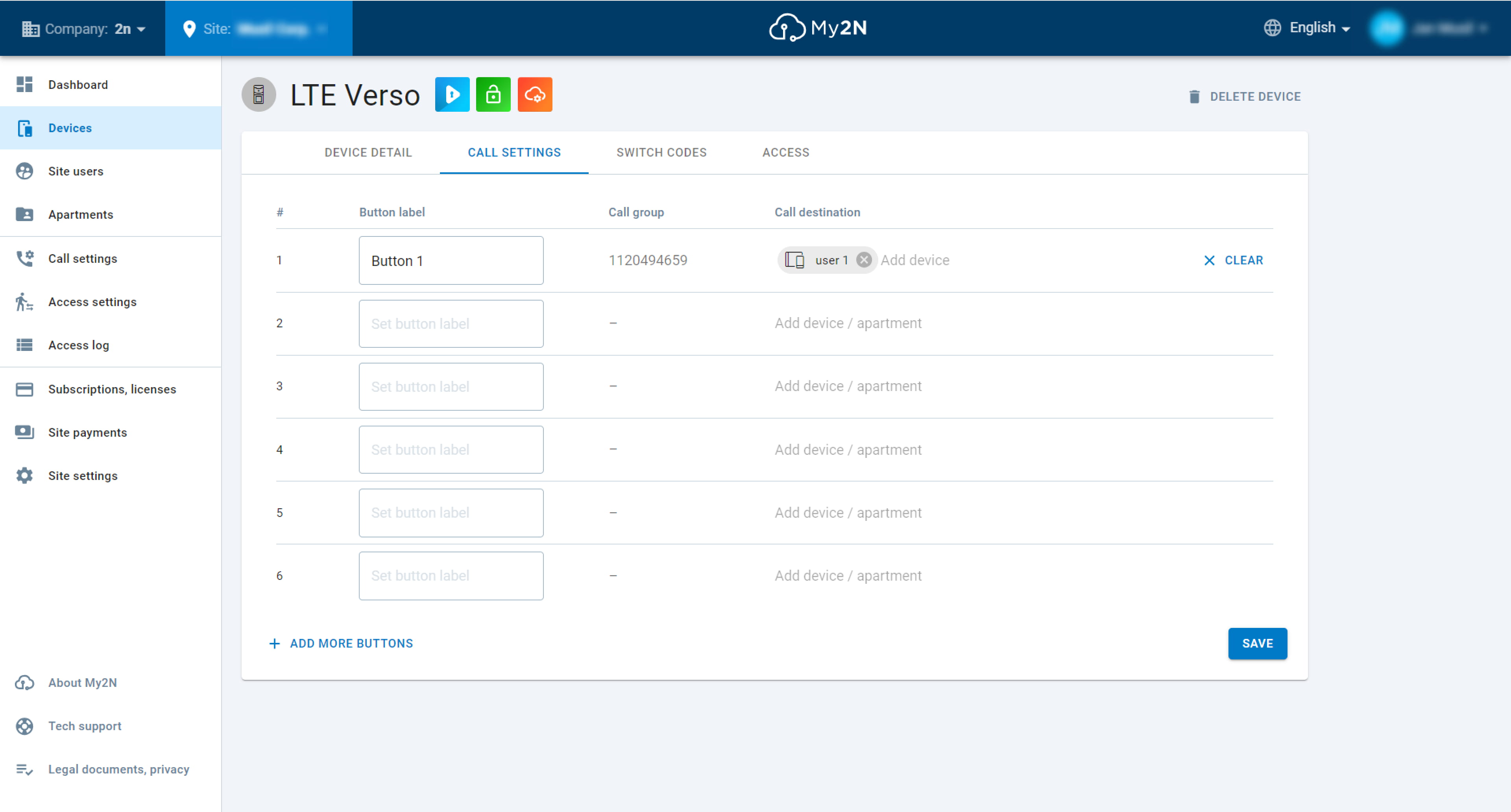Screen dimensions: 1511x812
Task: Remove user 1 from call destination
Action: point(863,260)
